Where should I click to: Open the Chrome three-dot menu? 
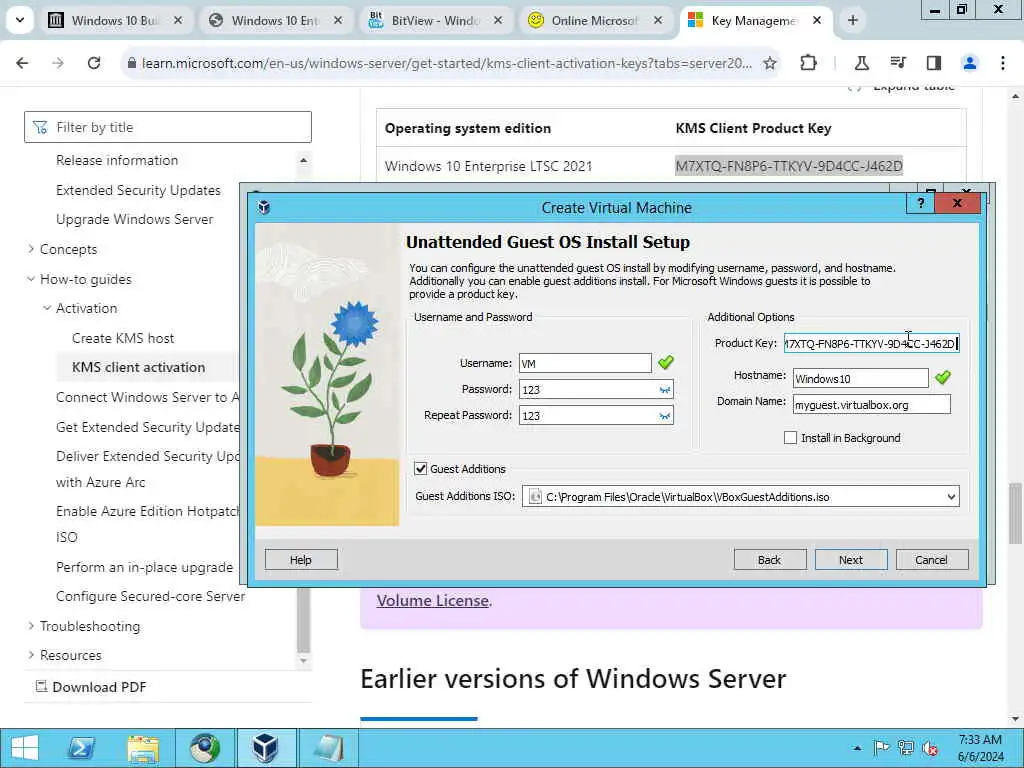pyautogui.click(x=1002, y=63)
